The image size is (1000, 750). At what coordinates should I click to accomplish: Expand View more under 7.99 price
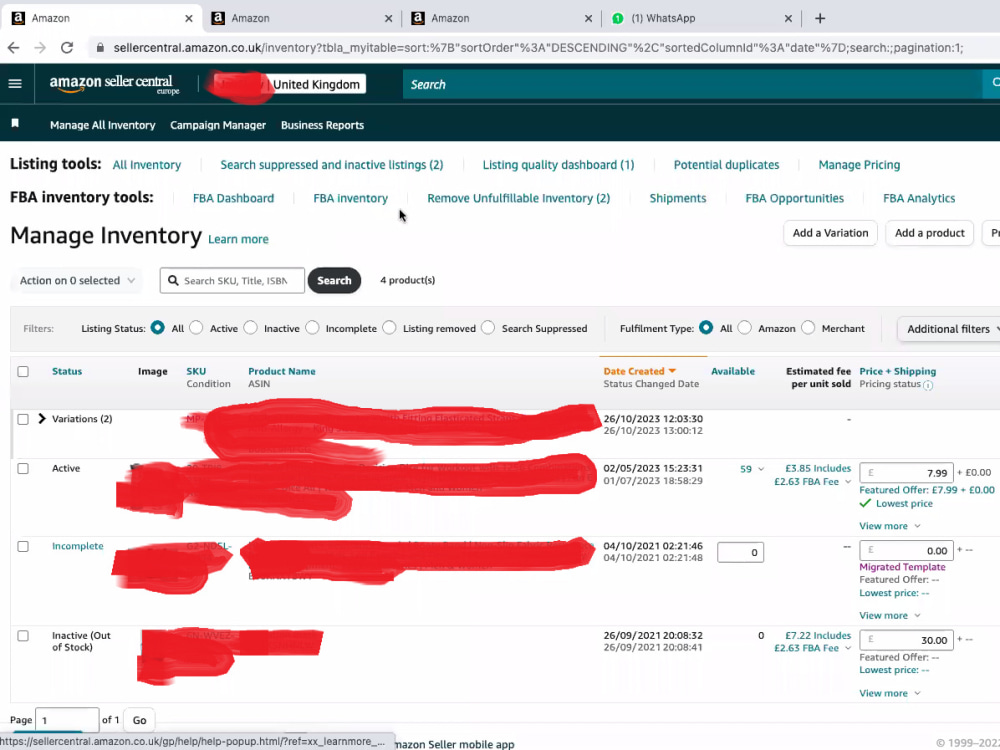[x=890, y=526]
